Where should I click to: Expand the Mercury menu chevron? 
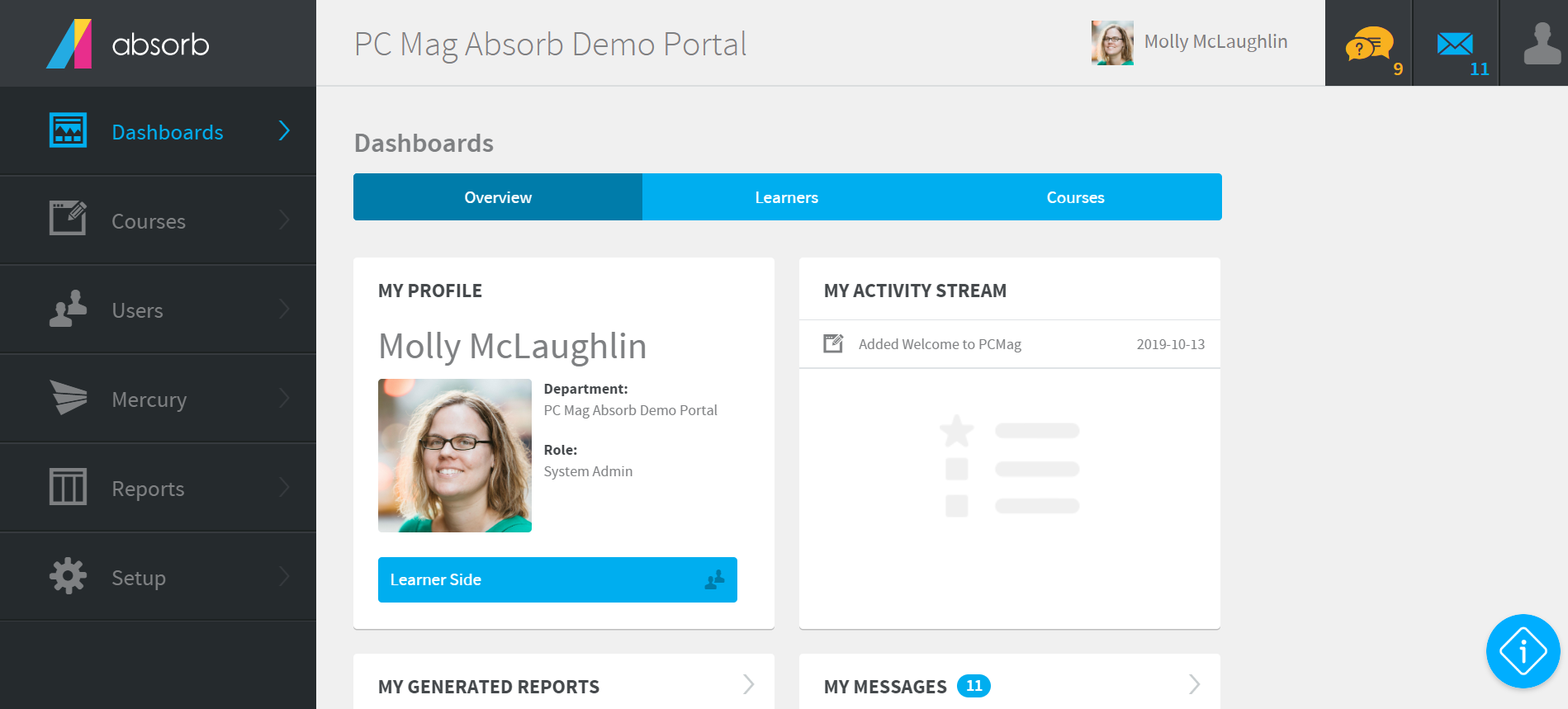(x=284, y=398)
